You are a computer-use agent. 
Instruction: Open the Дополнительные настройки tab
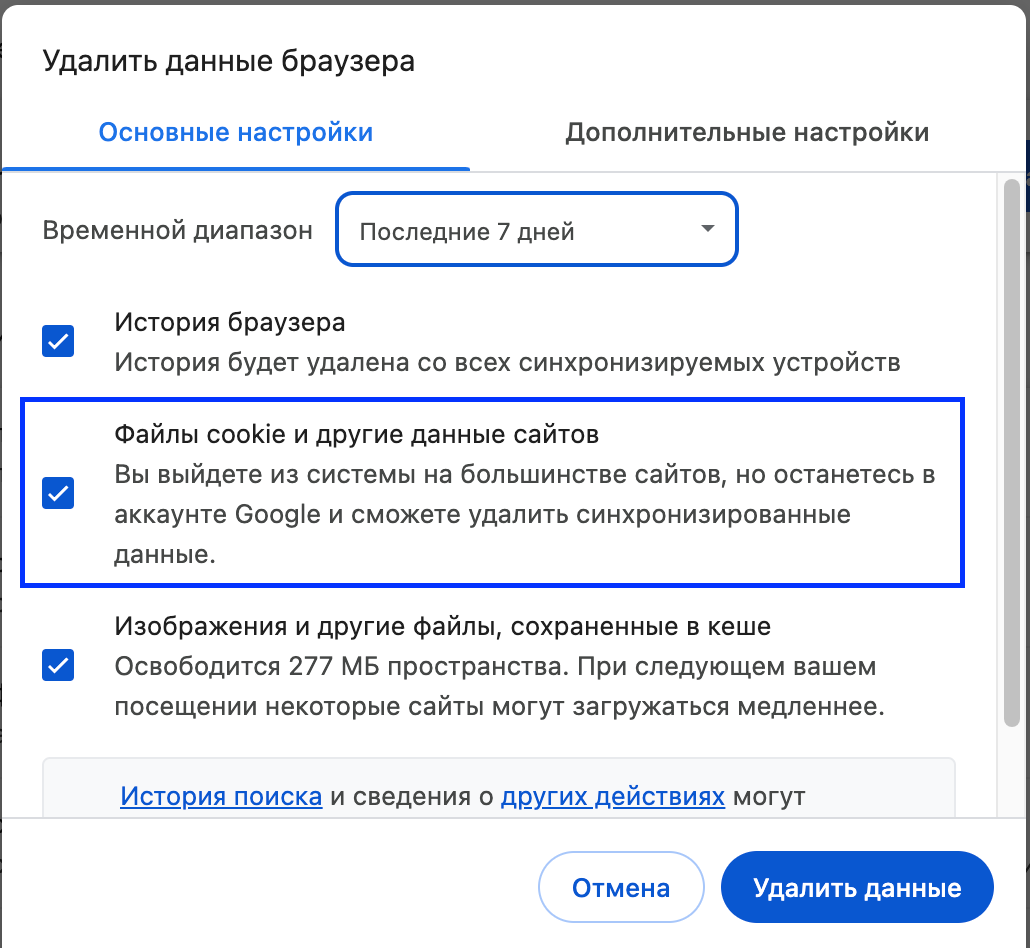747,133
